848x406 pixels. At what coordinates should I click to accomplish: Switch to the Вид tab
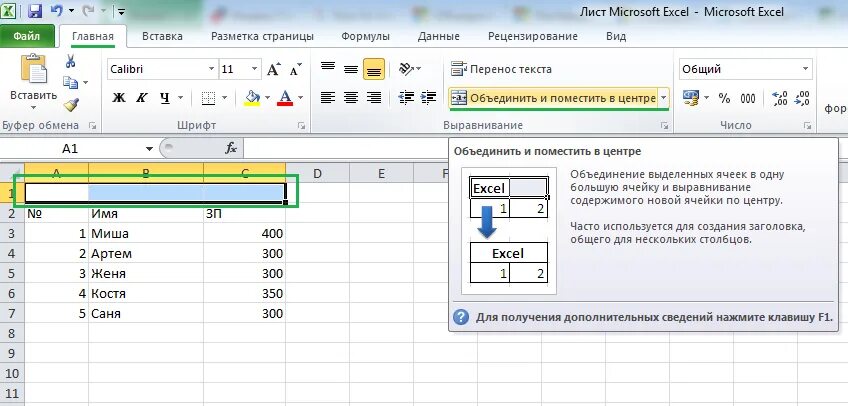(x=616, y=36)
